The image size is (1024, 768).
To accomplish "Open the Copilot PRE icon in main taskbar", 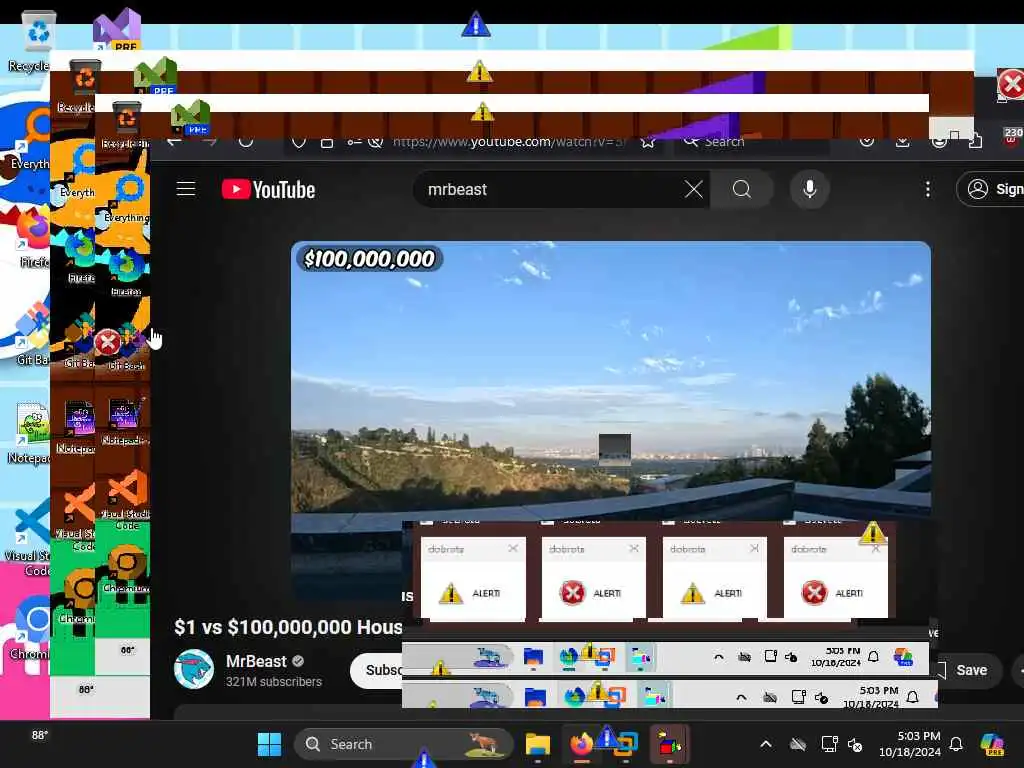I will (992, 744).
